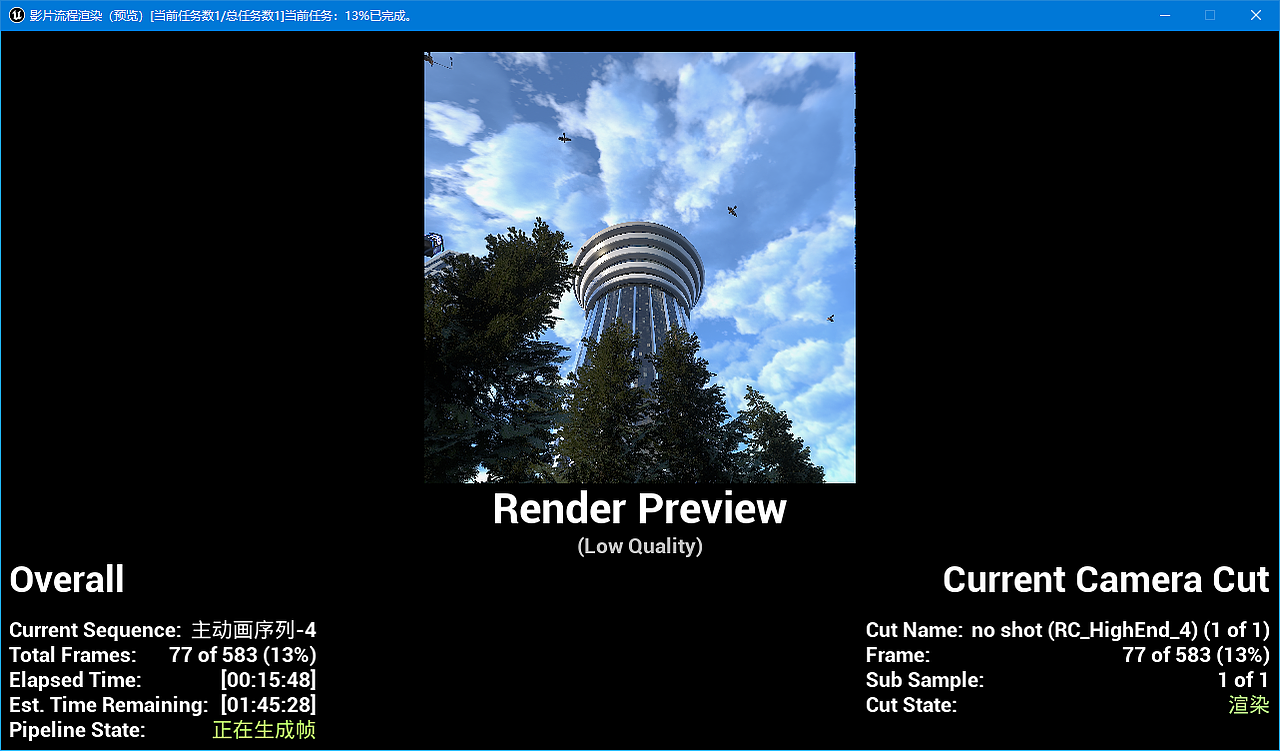This screenshot has height=751, width=1280.
Task: Click the Sub Sample 1 of 1 value
Action: pos(1244,680)
